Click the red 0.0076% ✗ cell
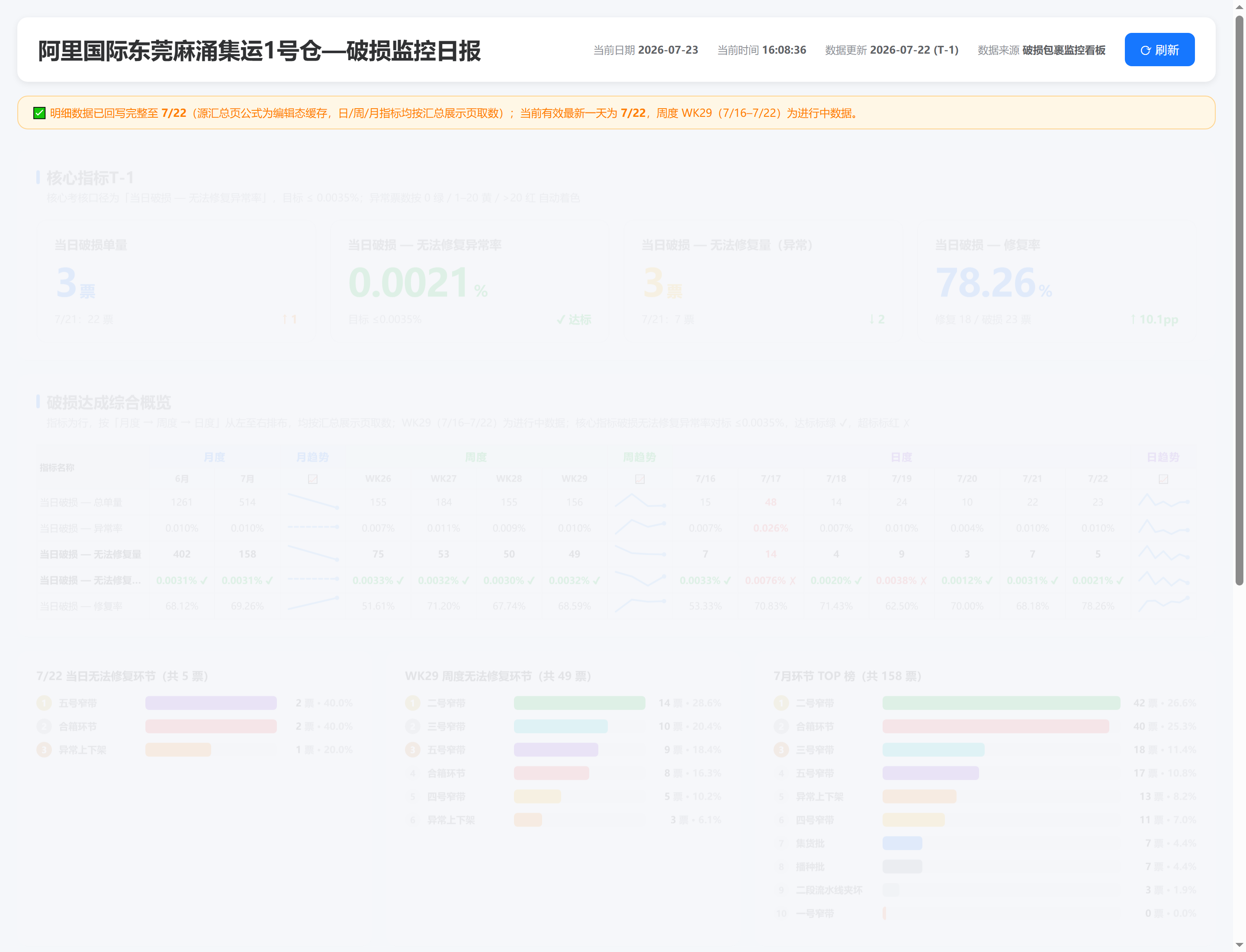 pyautogui.click(x=771, y=580)
